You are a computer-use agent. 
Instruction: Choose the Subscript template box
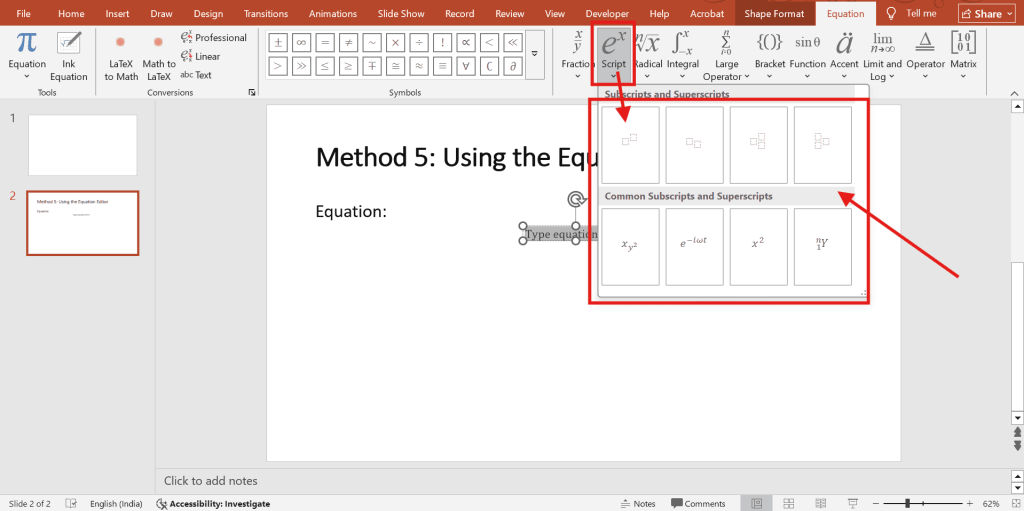[694, 145]
